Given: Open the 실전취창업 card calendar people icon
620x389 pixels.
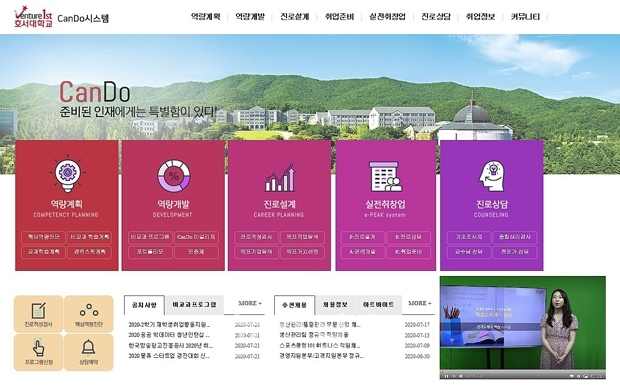Looking at the screenshot, I should 386,177.
